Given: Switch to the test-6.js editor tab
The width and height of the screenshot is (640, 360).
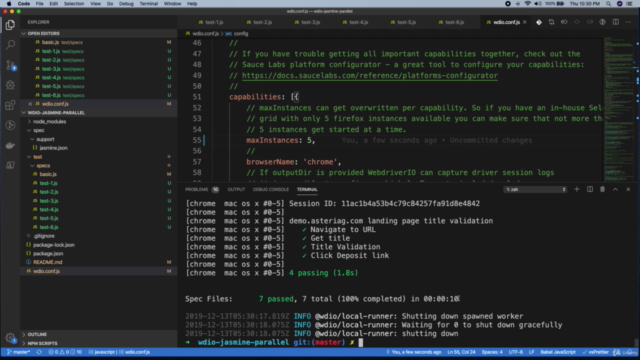Looking at the screenshot, I should [451, 22].
